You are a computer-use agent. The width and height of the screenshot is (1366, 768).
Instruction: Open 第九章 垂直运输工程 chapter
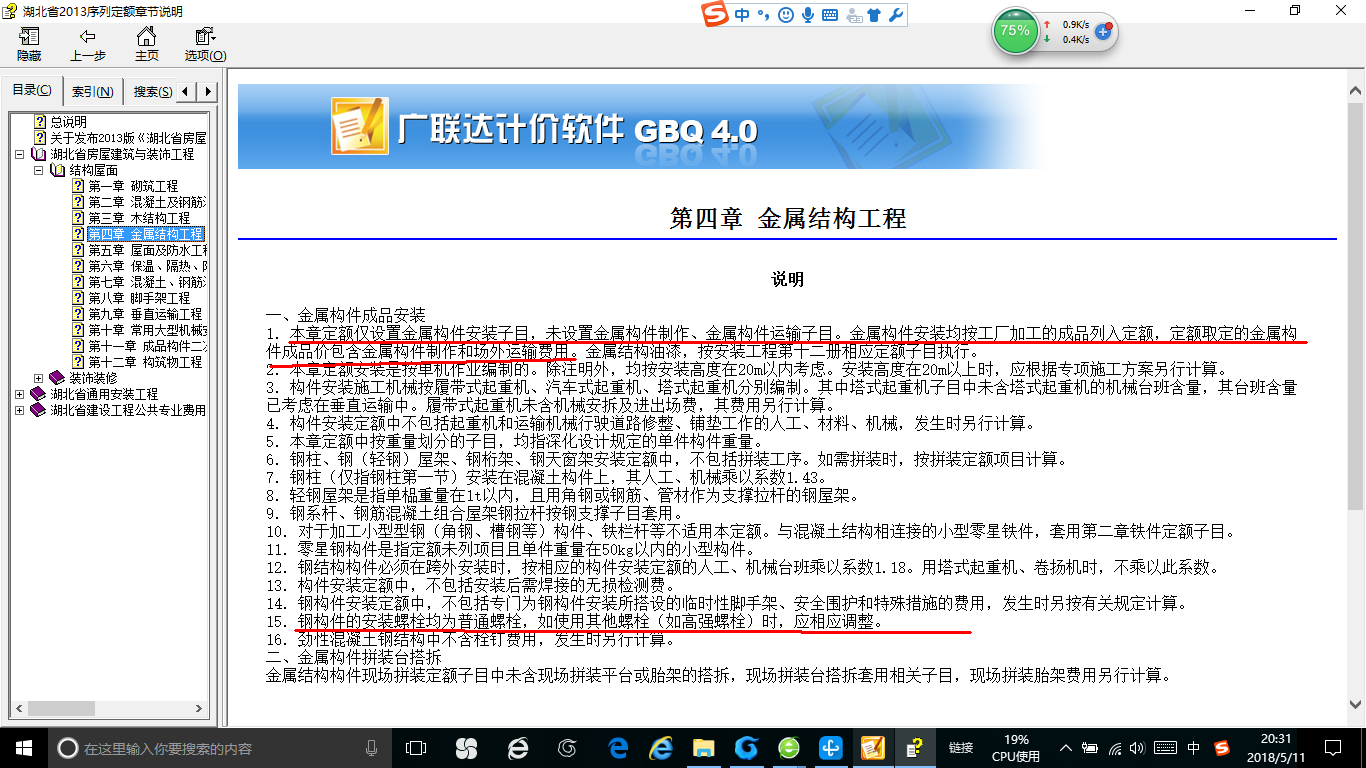(145, 314)
